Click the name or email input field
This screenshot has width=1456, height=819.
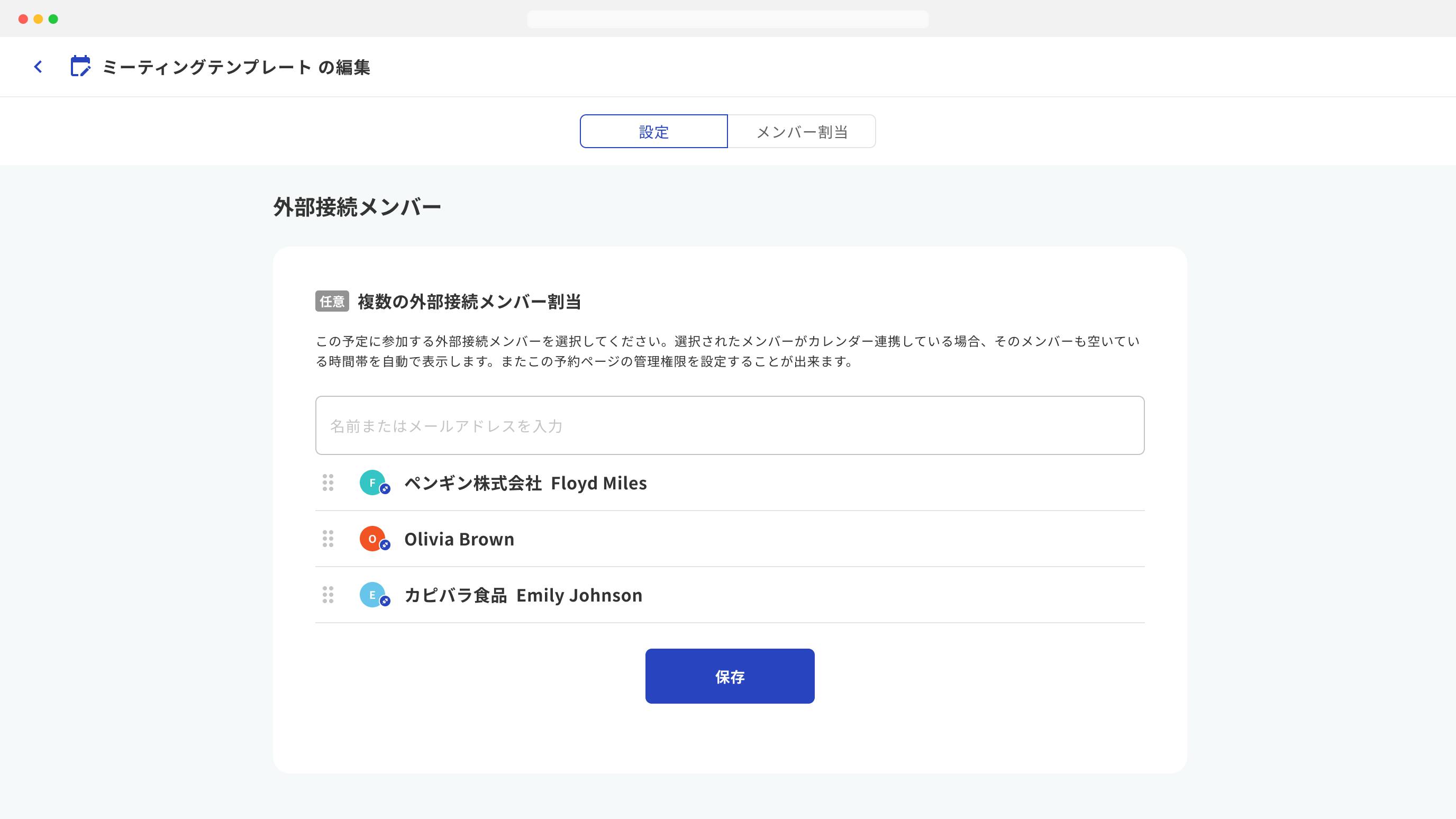pos(729,425)
